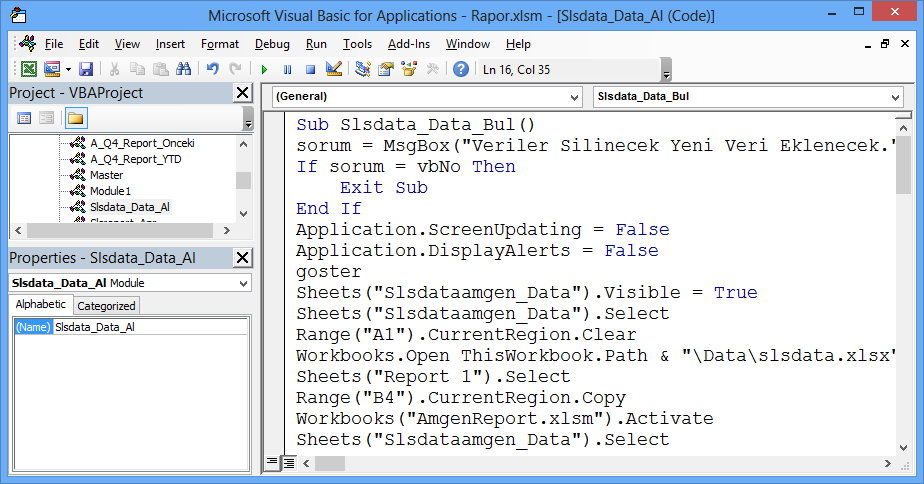
Task: Open the Run menu
Action: pos(316,44)
